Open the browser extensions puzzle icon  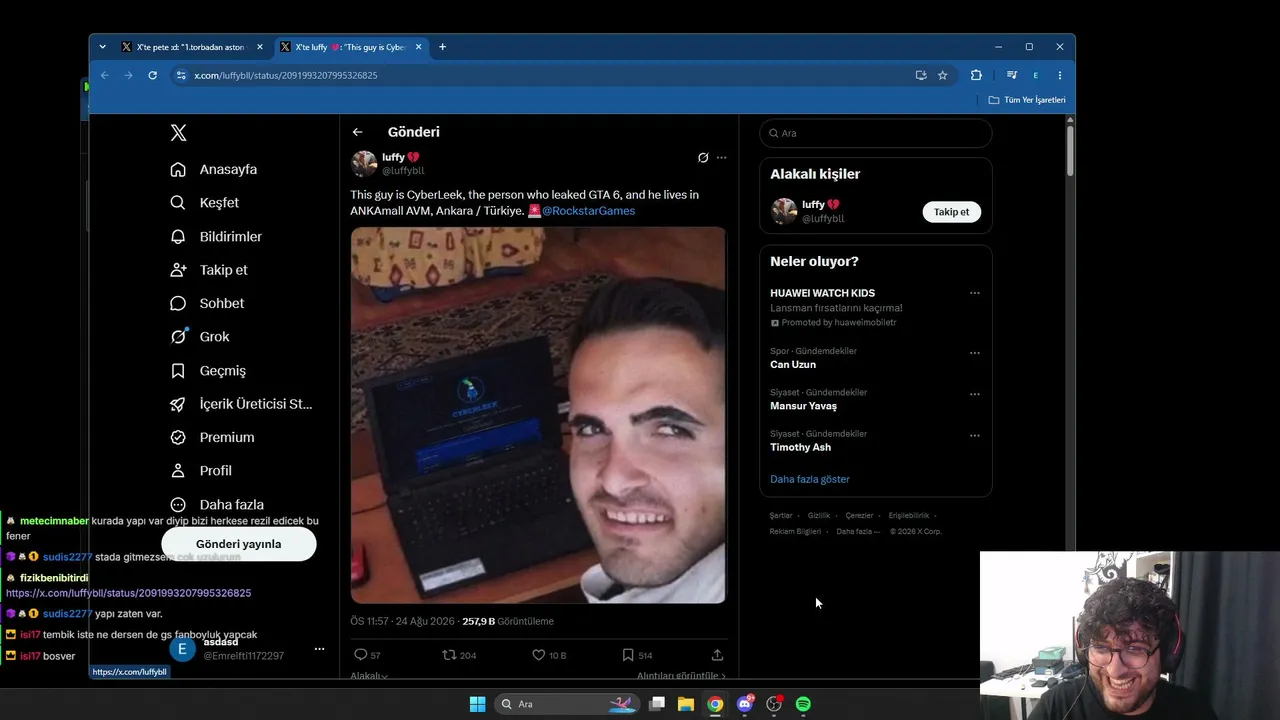click(976, 75)
